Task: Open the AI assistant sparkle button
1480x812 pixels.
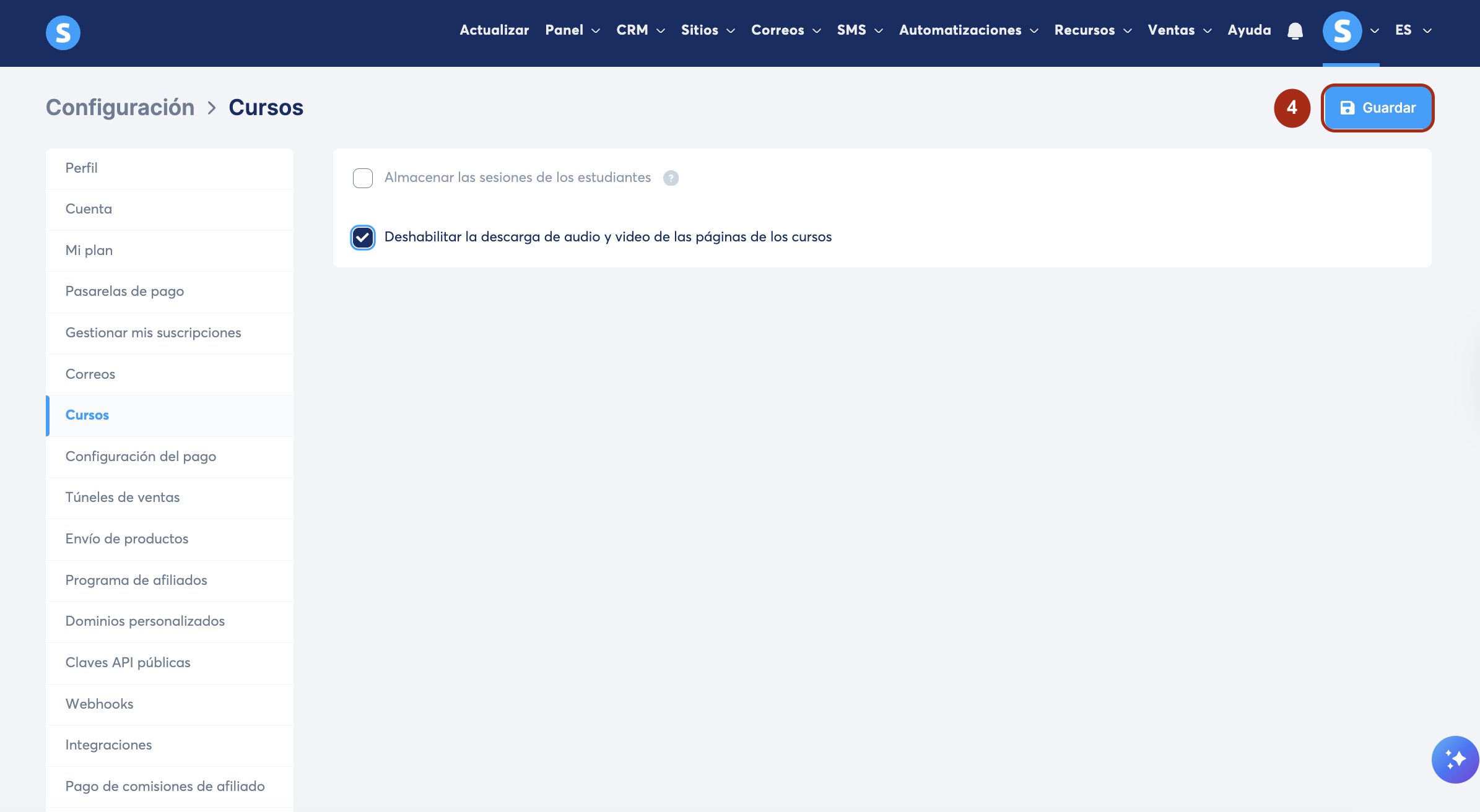Action: coord(1455,759)
